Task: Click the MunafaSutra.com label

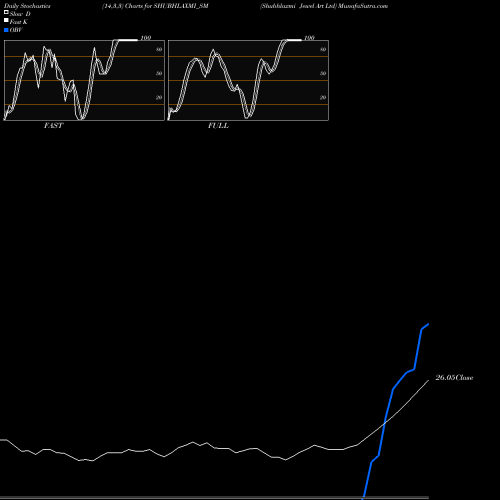Action: [x=363, y=6]
